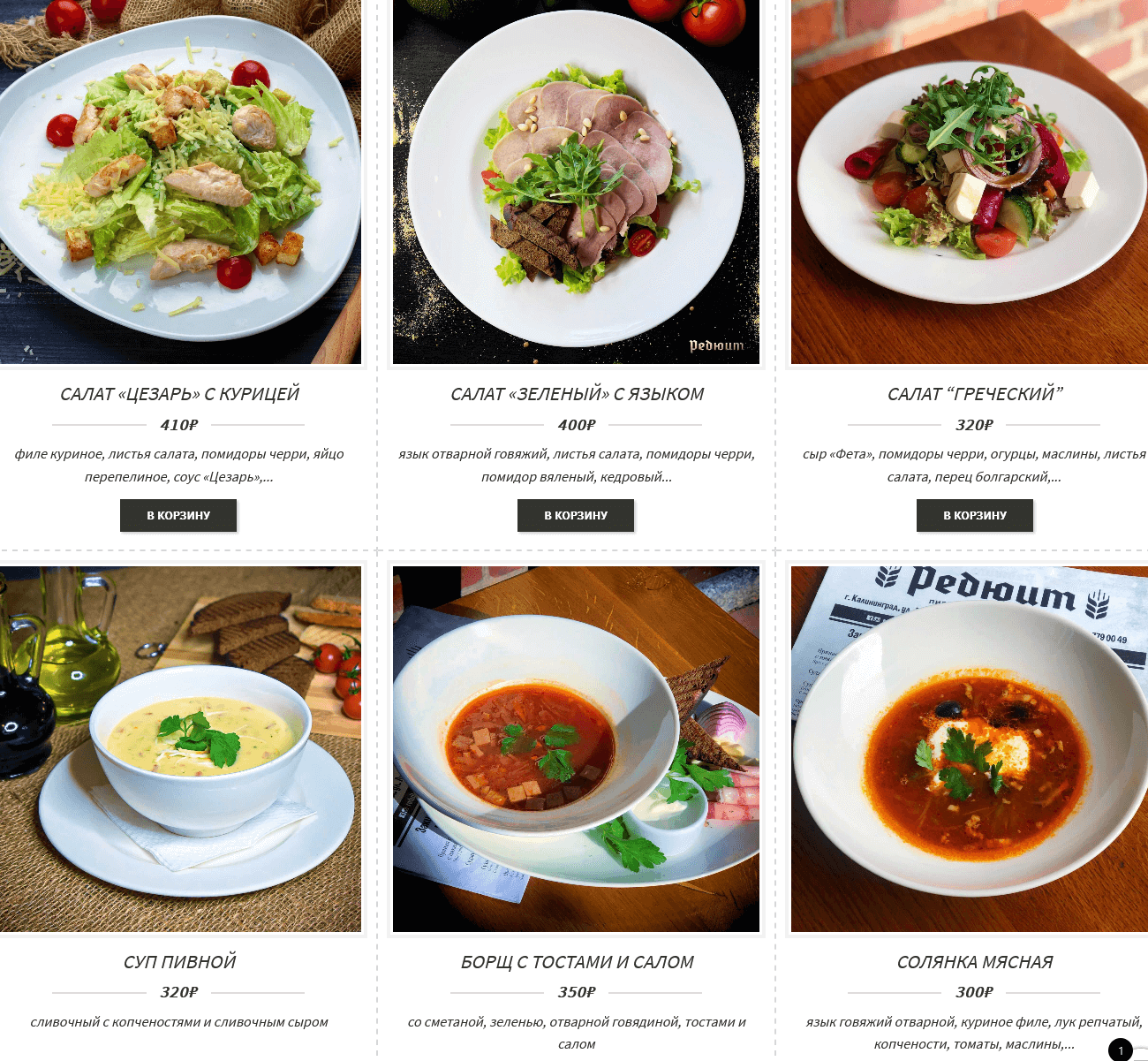Select the 410₽ price of Caesar salad
The height and width of the screenshot is (1061, 1148).
(179, 425)
